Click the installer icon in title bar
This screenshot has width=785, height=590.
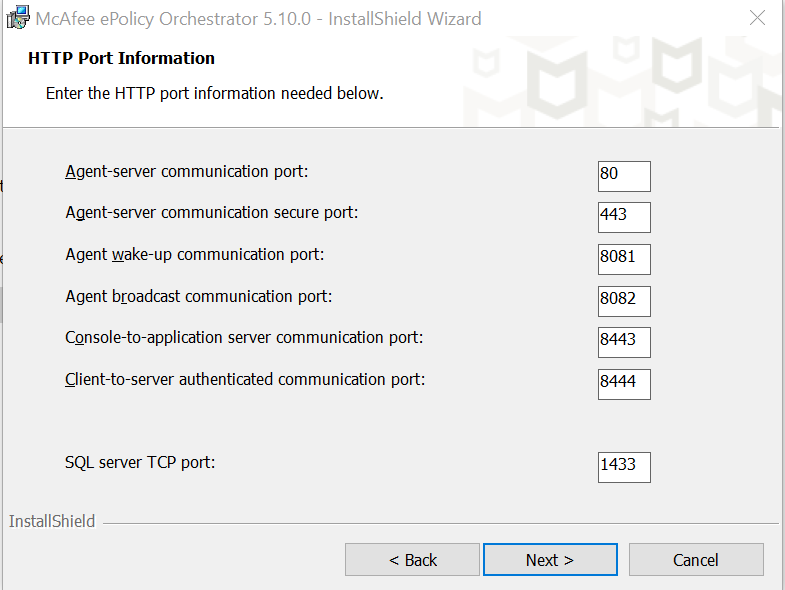[17, 18]
